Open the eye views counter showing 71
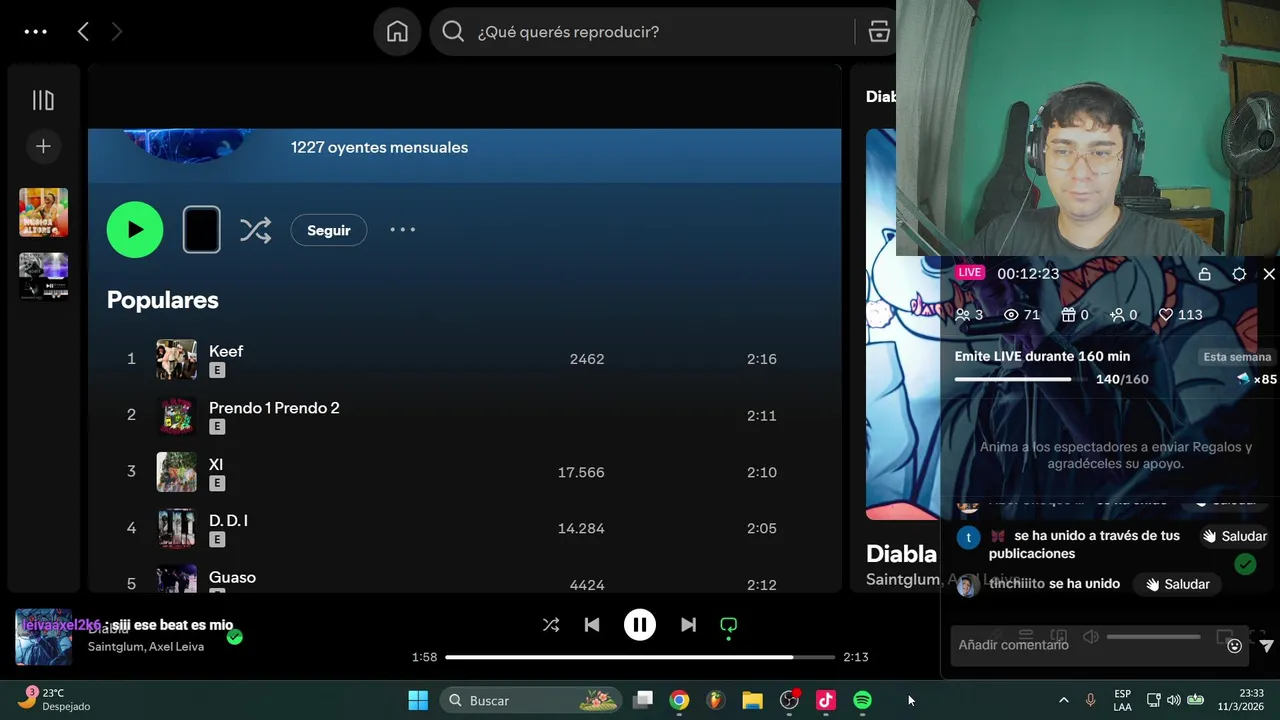Image resolution: width=1280 pixels, height=720 pixels. click(1022, 315)
